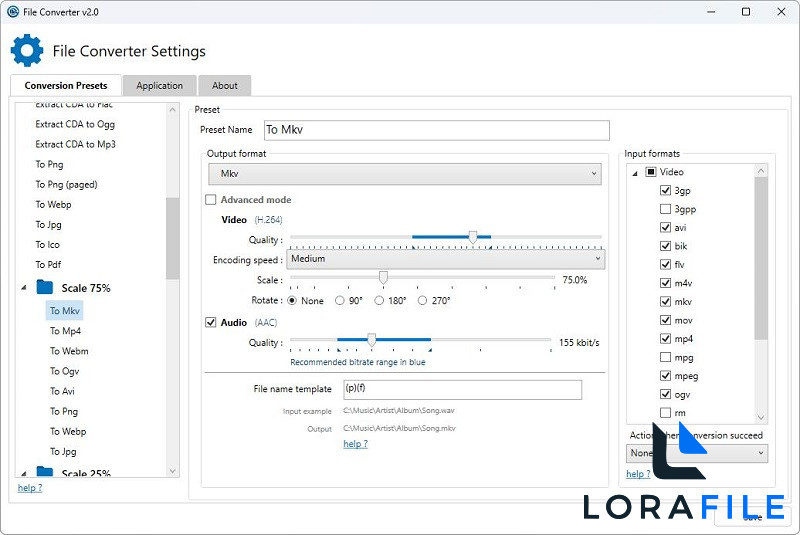Image resolution: width=800 pixels, height=535 pixels.
Task: Uncheck the mp4 input format
Action: 665,338
